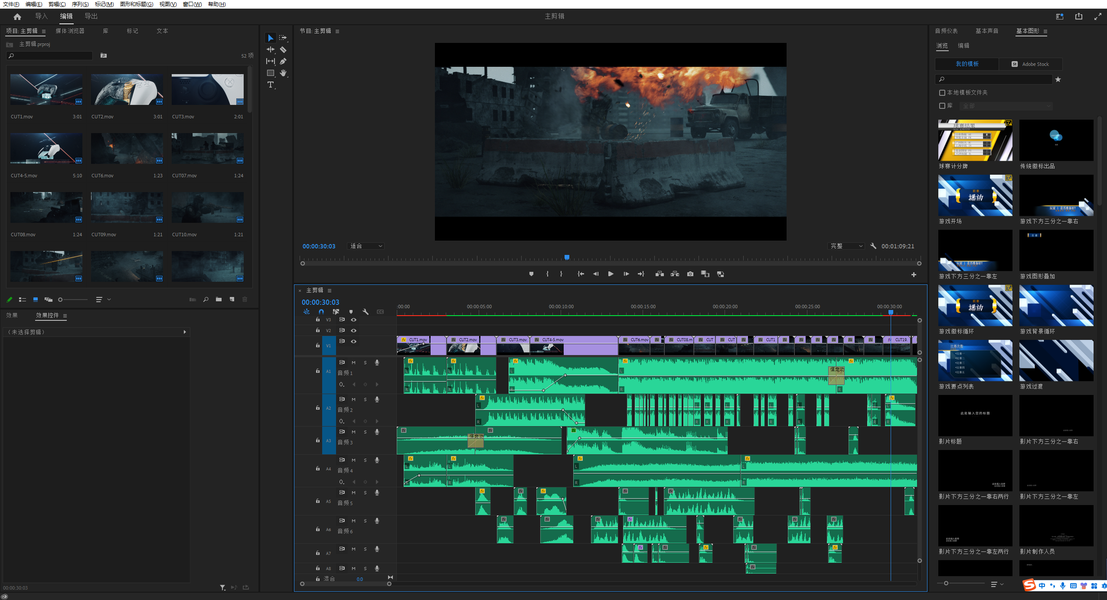Open the zoom level dropdown in Program monitor
This screenshot has width=1107, height=600.
pos(366,246)
